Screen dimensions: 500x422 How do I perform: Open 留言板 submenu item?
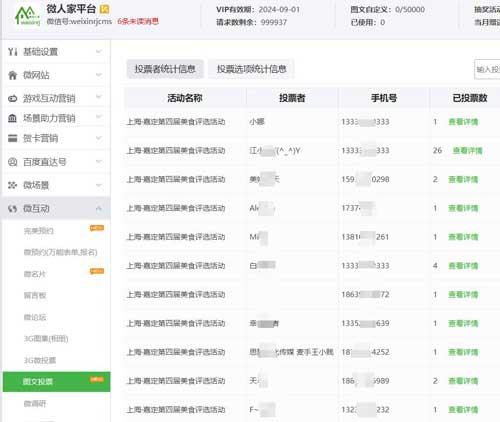tap(35, 295)
